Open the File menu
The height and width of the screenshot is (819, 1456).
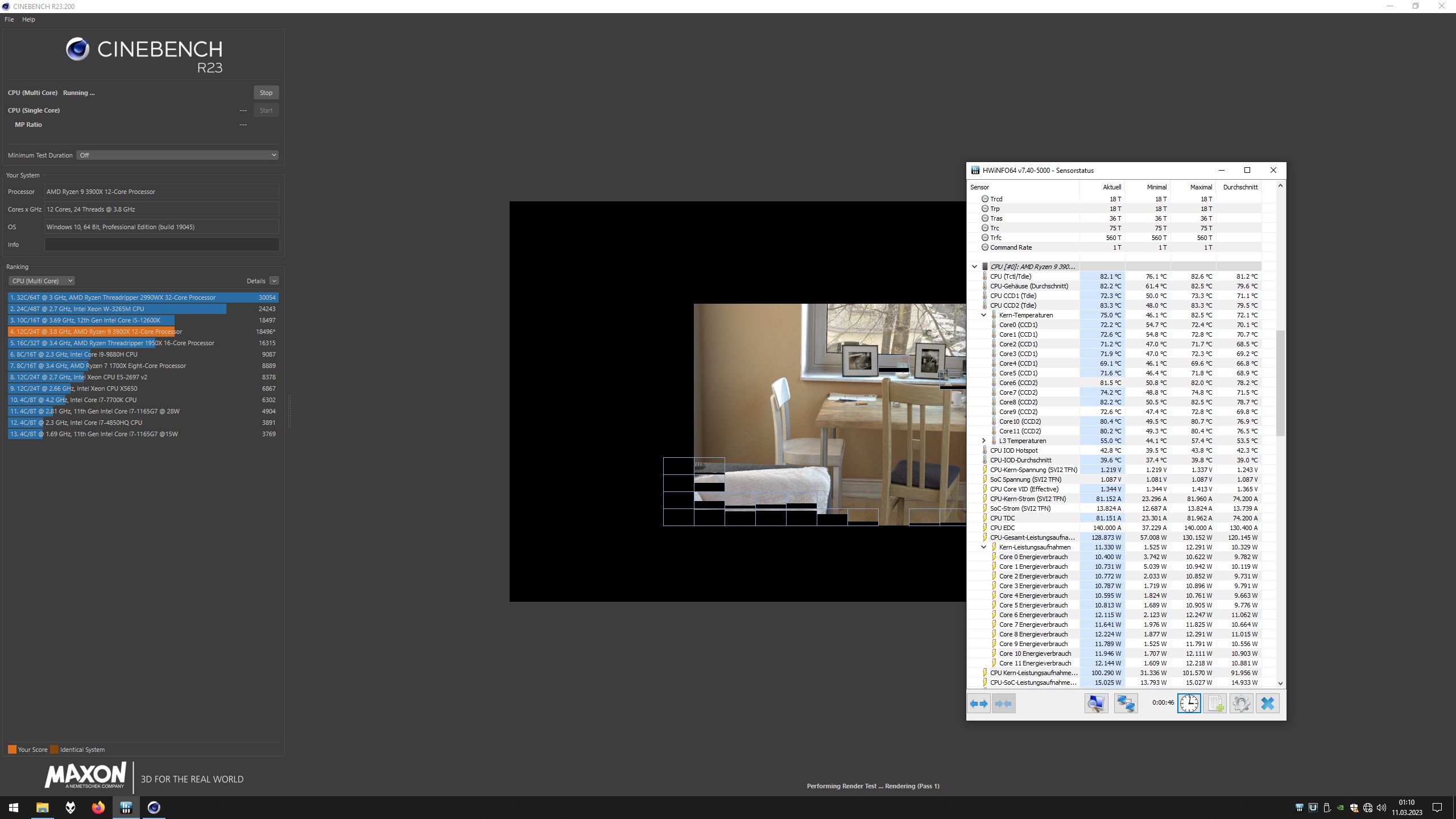[9, 19]
